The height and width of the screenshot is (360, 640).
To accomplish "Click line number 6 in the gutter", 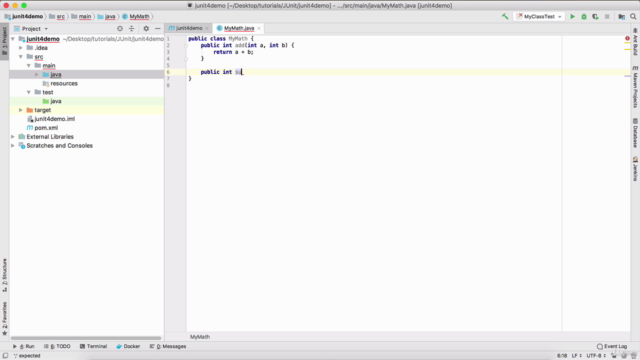I will pos(168,72).
